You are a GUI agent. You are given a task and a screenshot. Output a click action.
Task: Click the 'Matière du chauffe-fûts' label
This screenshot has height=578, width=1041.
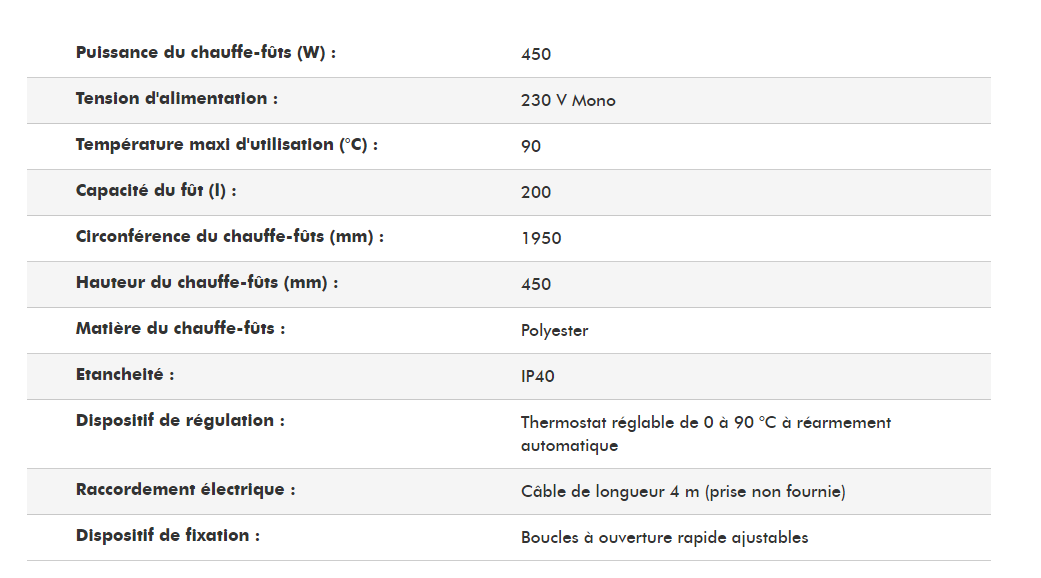(180, 329)
